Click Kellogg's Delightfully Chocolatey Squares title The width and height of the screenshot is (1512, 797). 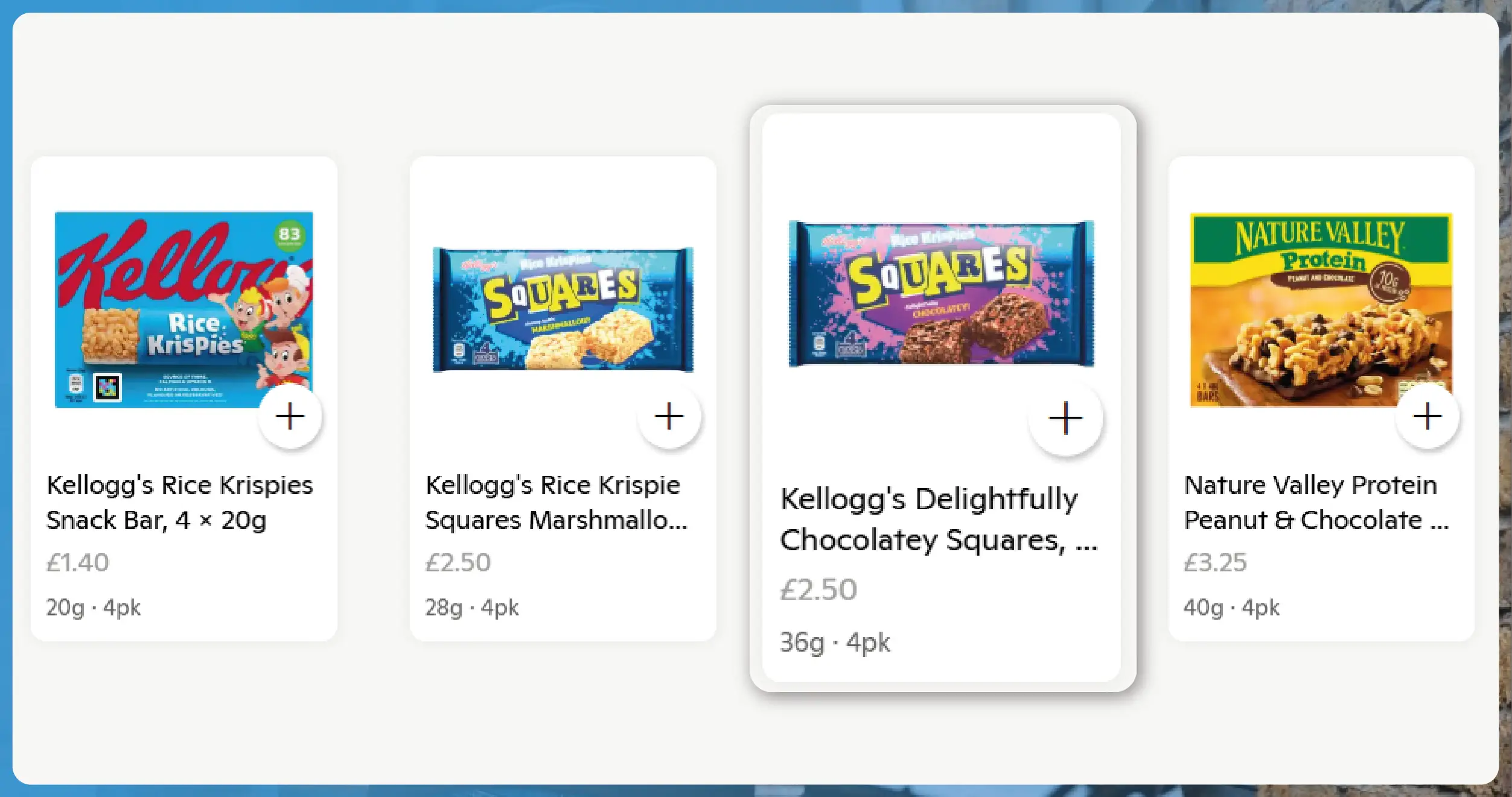point(937,519)
